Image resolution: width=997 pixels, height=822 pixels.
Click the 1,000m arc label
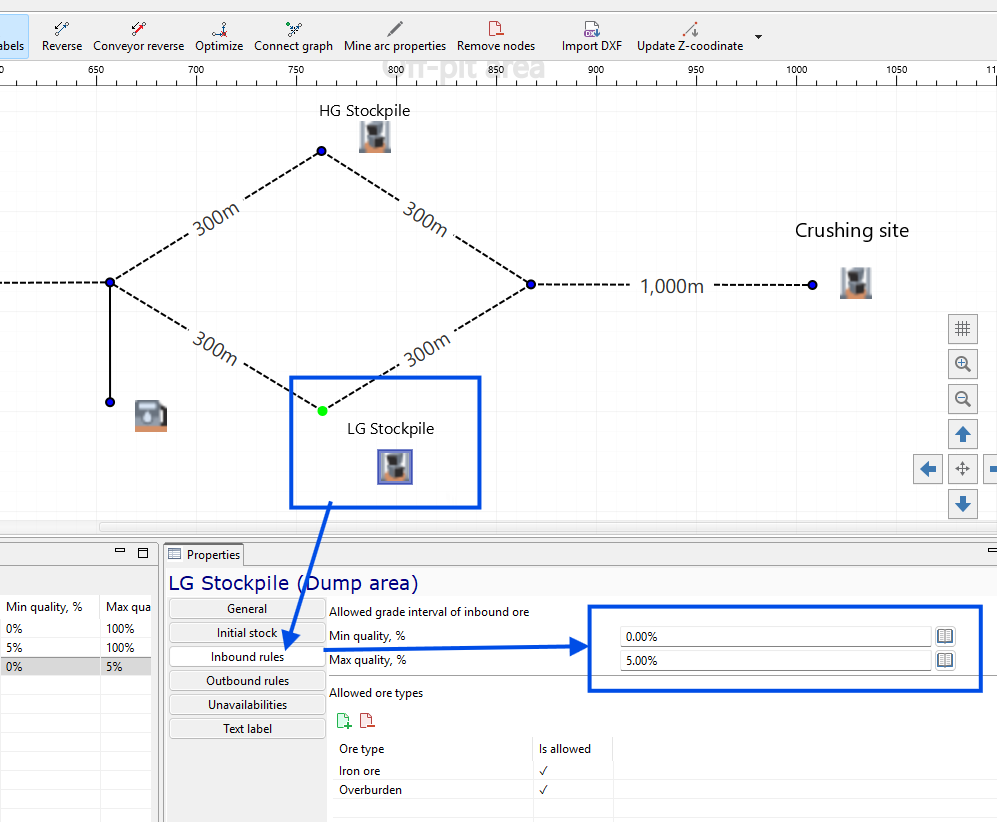pyautogui.click(x=671, y=286)
